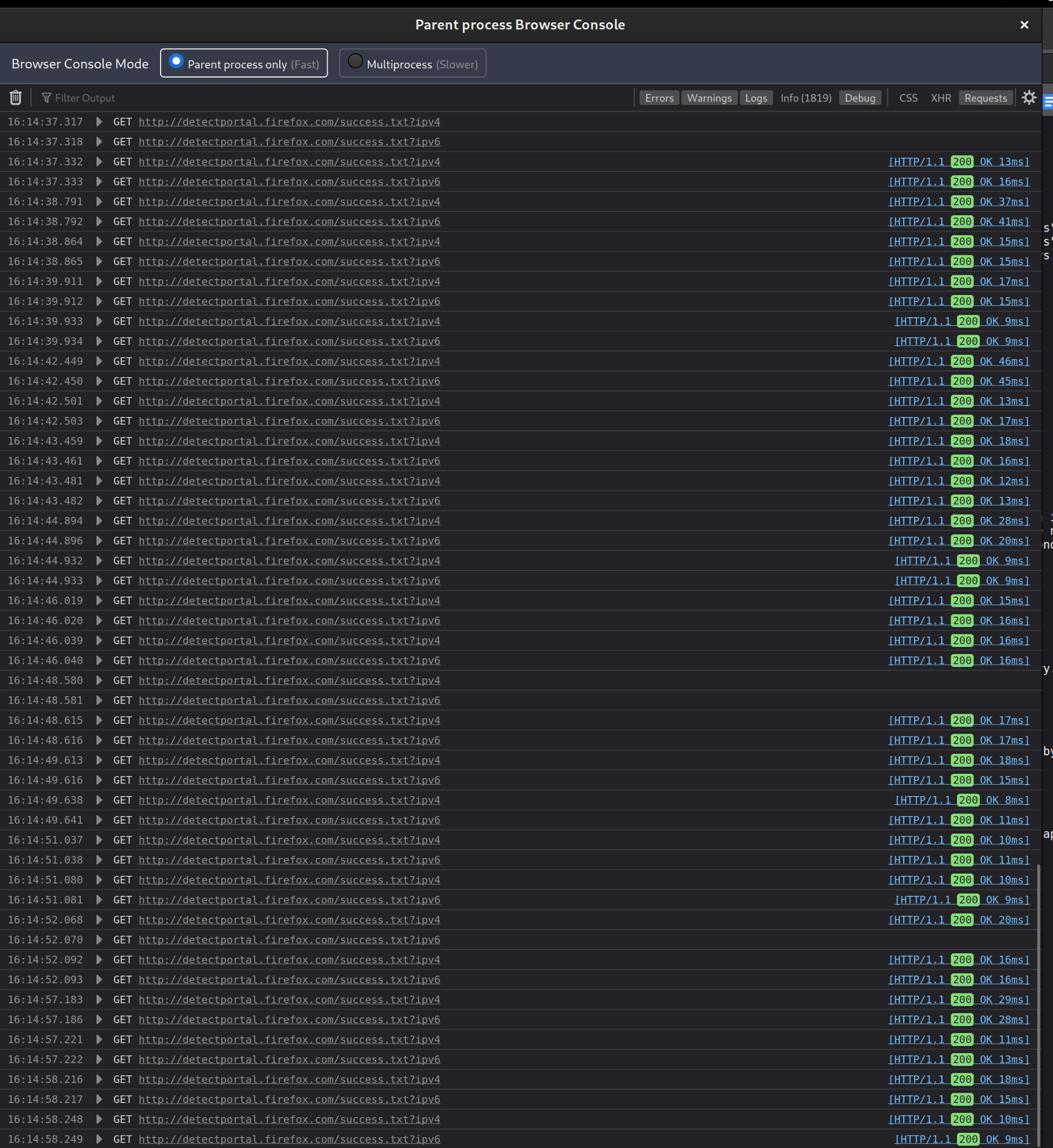Expand the 16:14:39.933 request entry
The width and height of the screenshot is (1053, 1148).
click(x=99, y=321)
